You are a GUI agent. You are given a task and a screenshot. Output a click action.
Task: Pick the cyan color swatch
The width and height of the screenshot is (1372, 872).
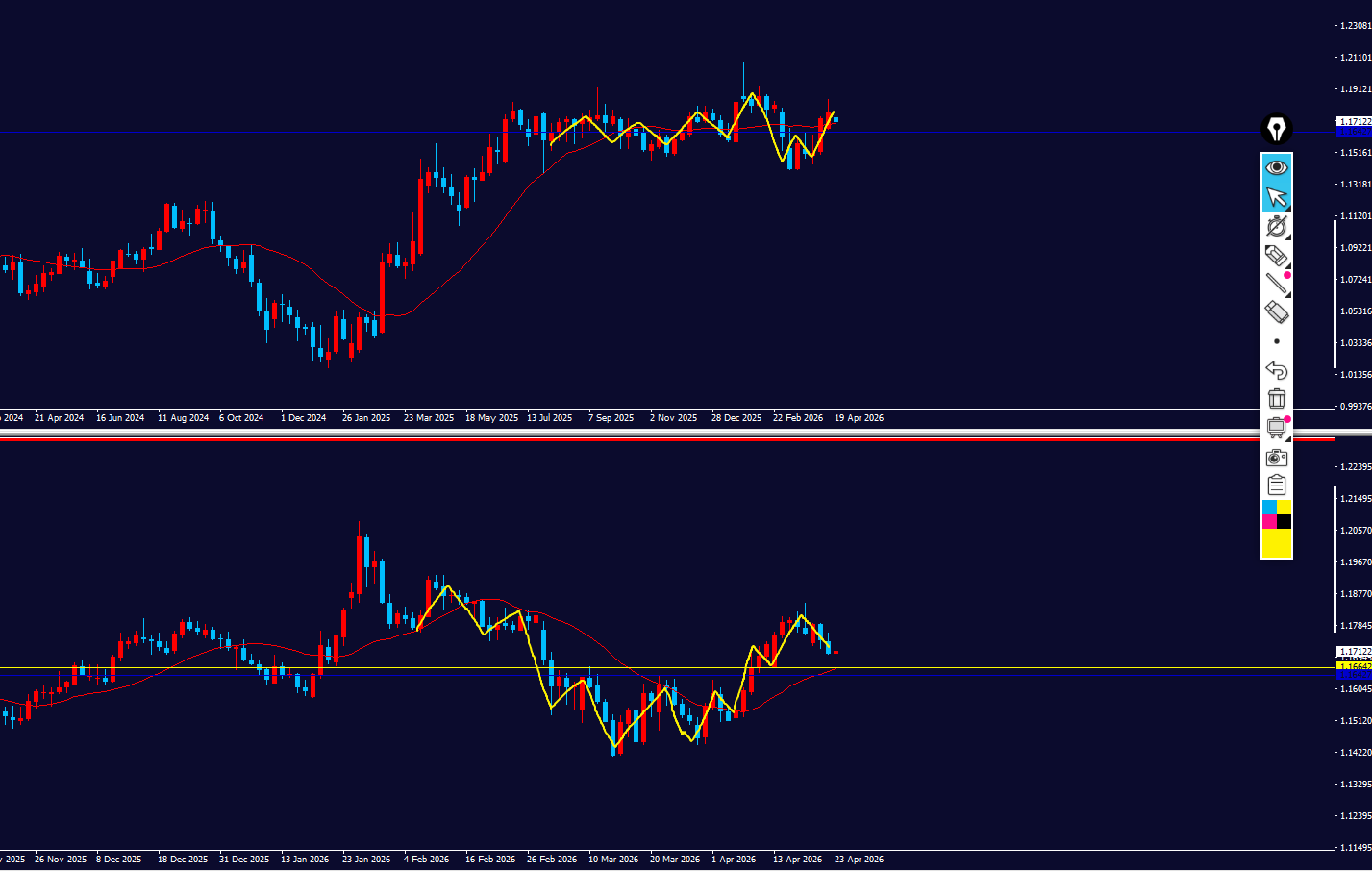1269,507
